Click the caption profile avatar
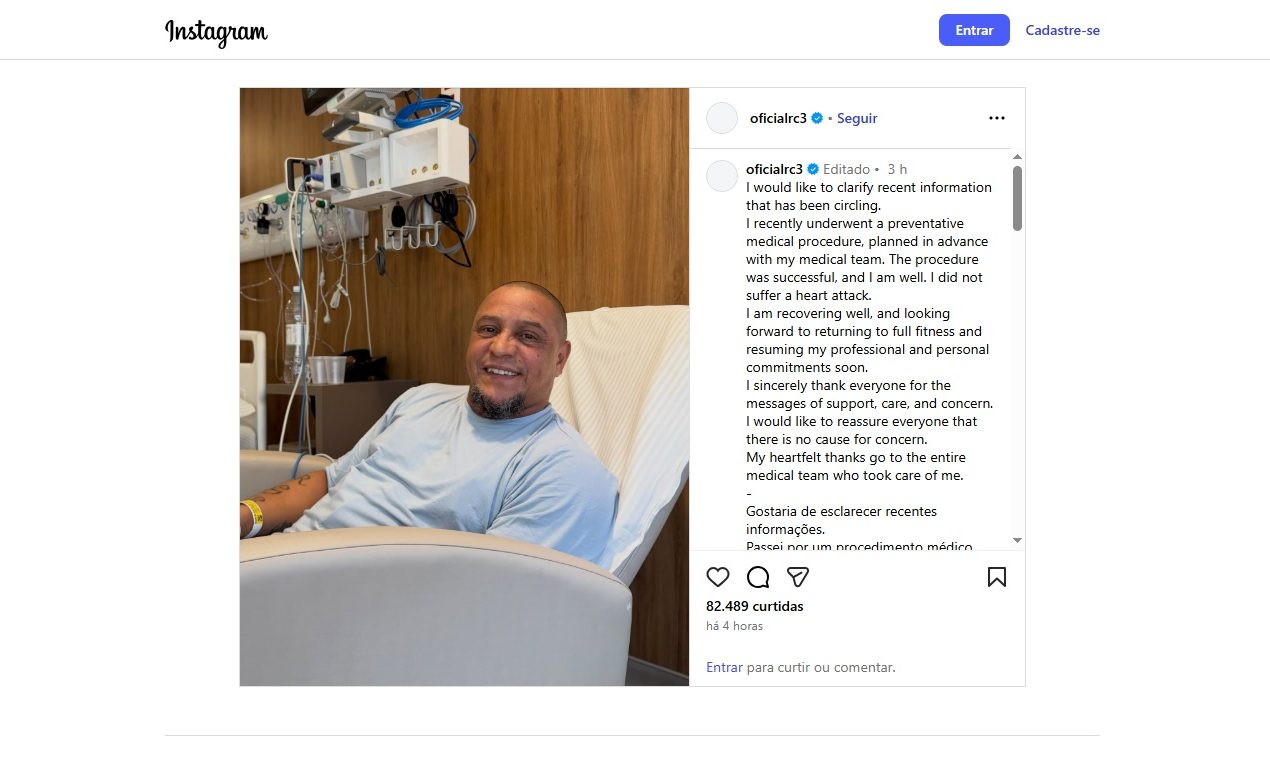The height and width of the screenshot is (767, 1270). coord(722,176)
